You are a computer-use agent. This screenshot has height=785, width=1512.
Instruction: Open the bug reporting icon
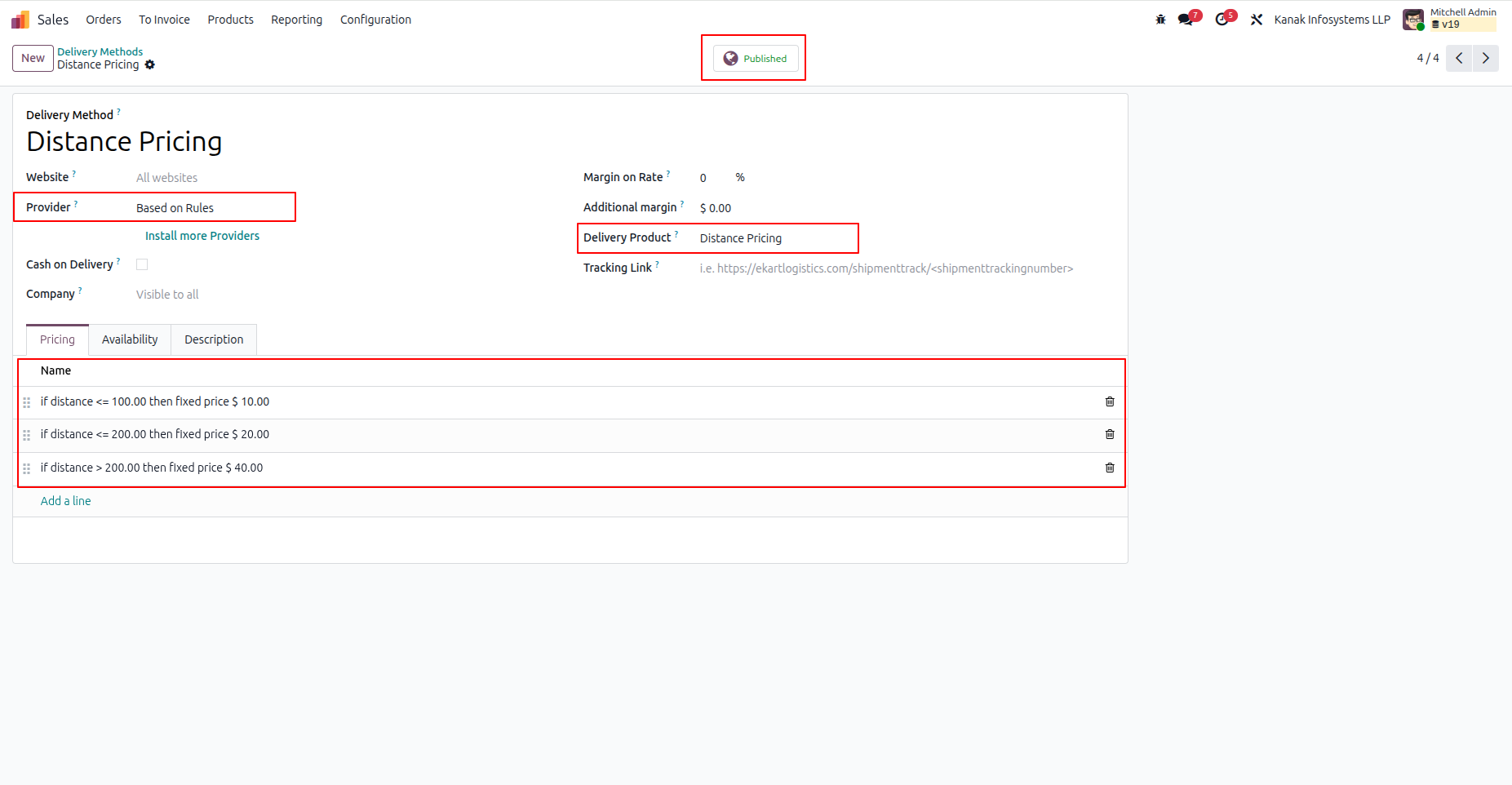click(x=1159, y=19)
